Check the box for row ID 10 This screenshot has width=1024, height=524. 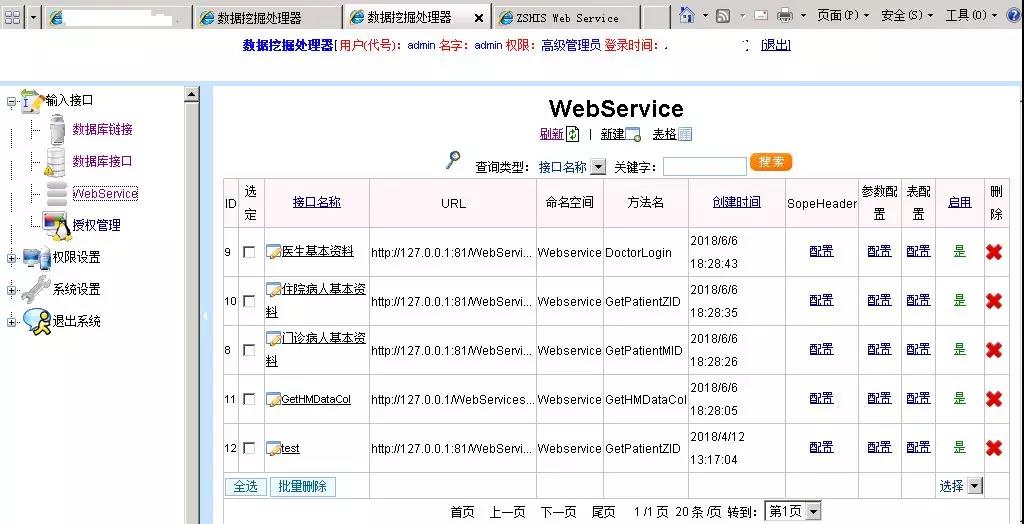pos(249,301)
